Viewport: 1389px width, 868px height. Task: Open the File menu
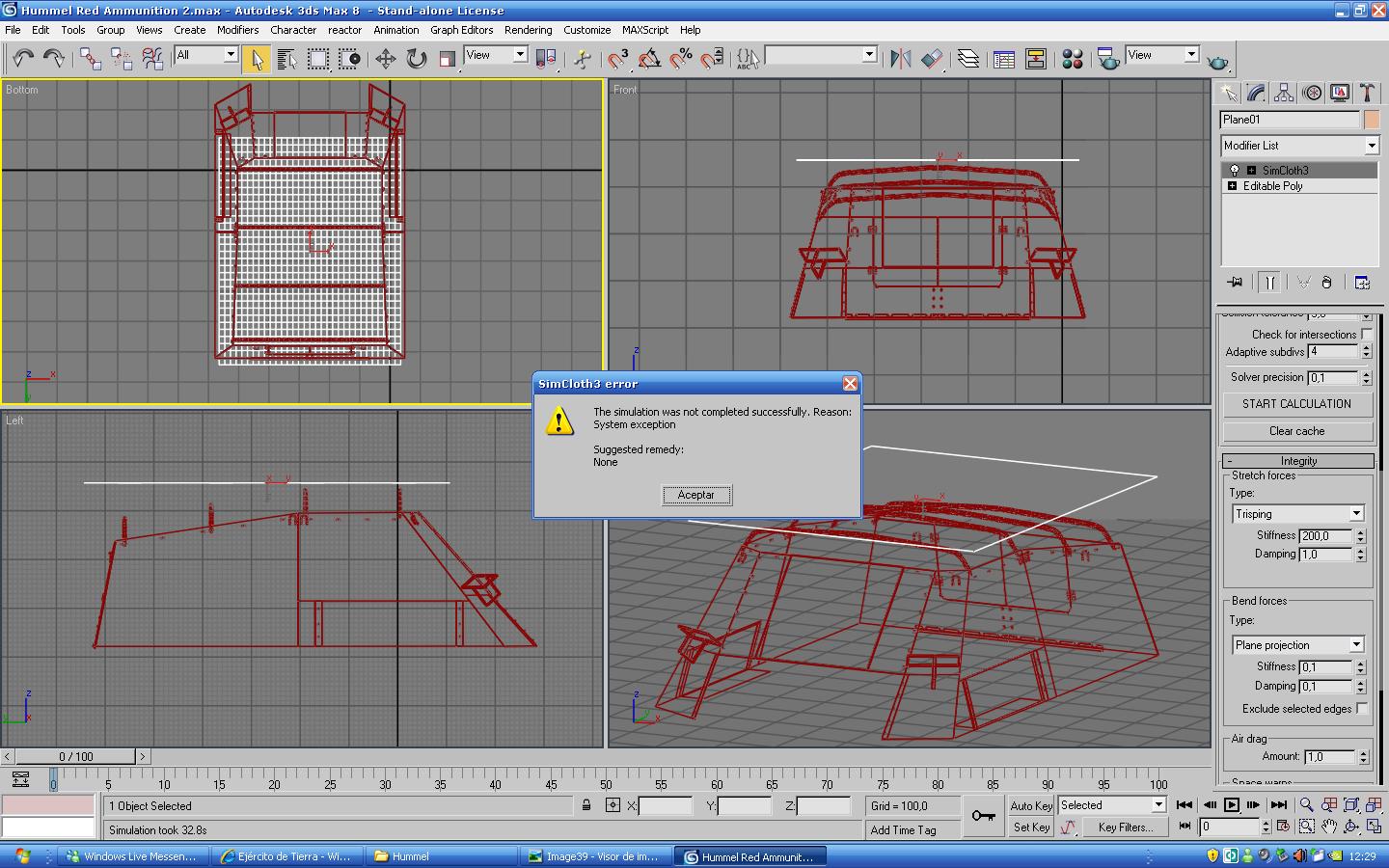(13, 30)
